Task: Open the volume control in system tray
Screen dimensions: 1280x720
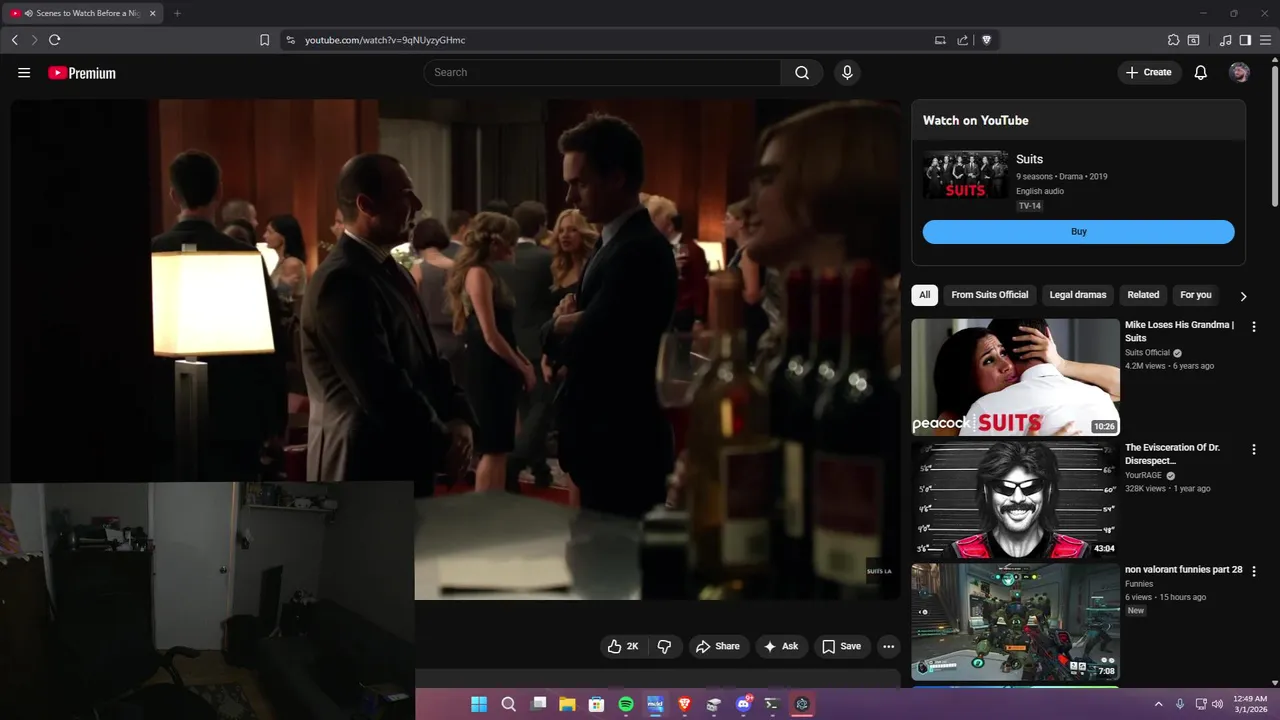Action: [1217, 704]
